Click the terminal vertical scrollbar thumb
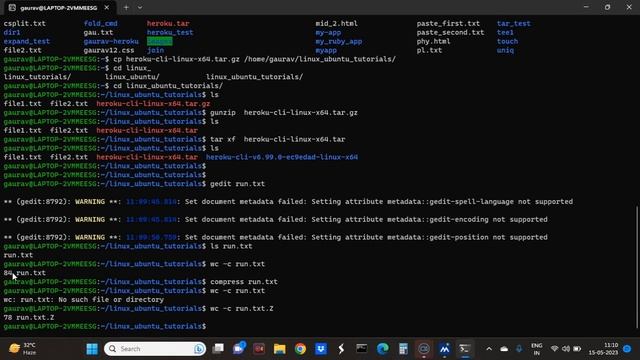This screenshot has width=640, height=360. point(637,267)
